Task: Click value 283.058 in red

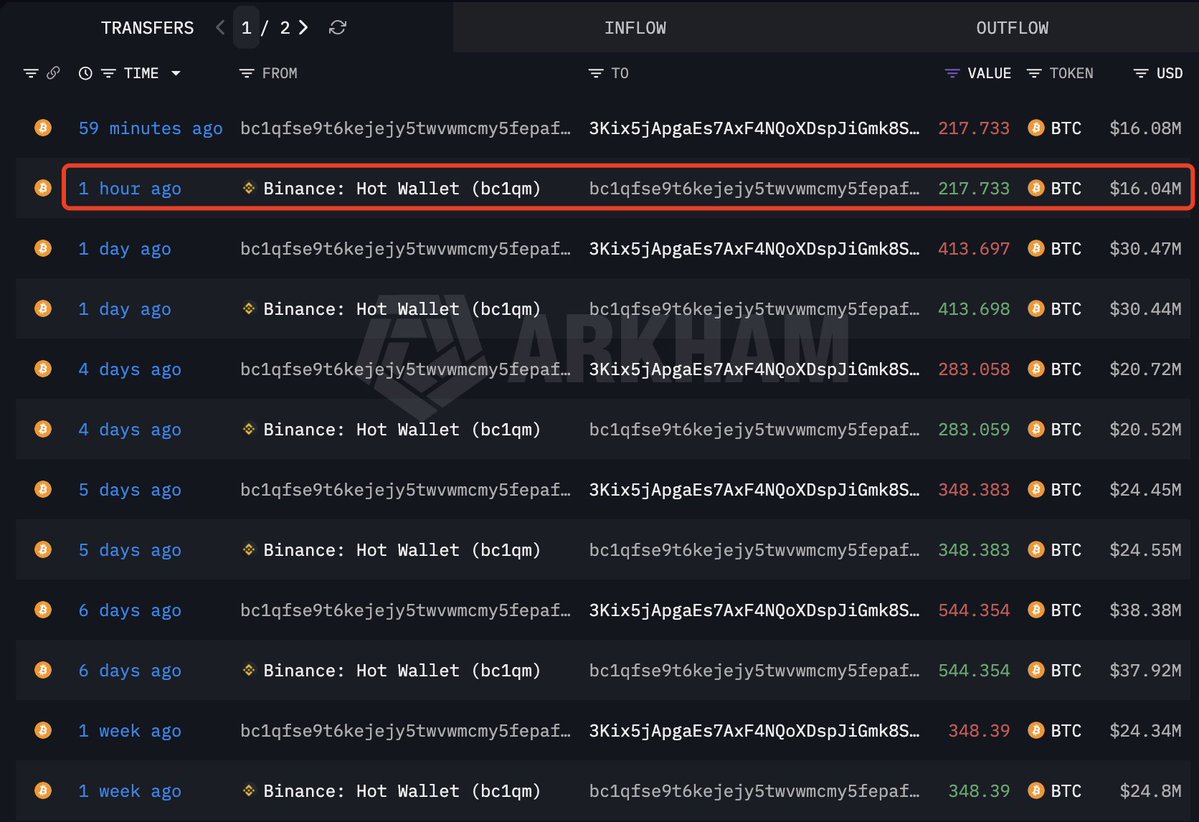Action: point(973,369)
